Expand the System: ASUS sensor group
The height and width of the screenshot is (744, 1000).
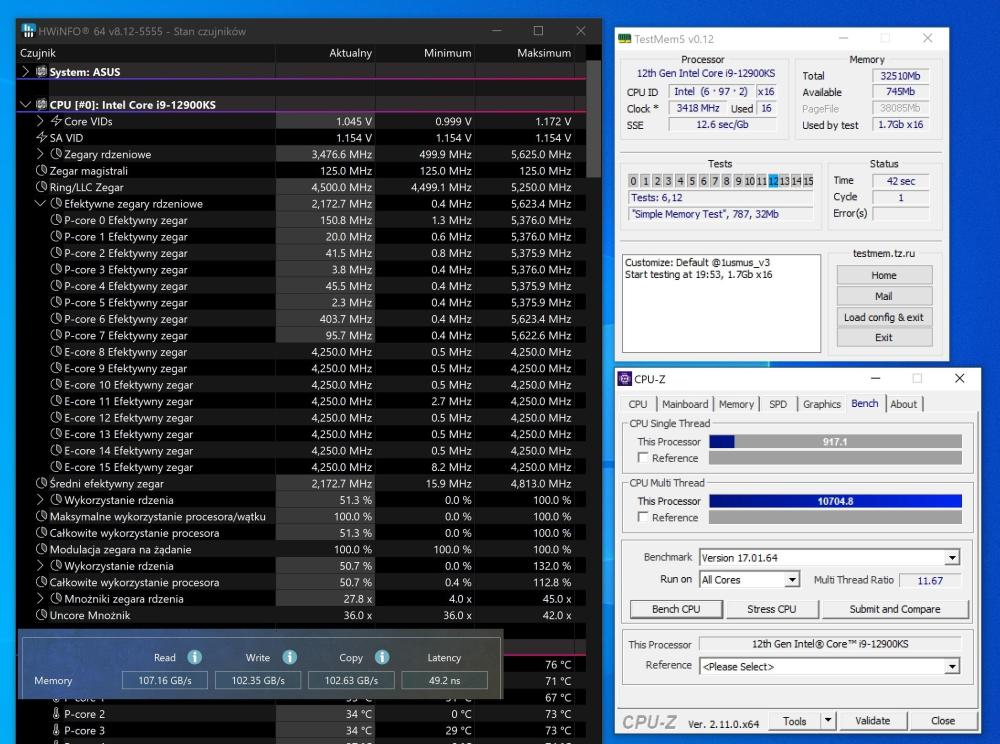coord(26,72)
